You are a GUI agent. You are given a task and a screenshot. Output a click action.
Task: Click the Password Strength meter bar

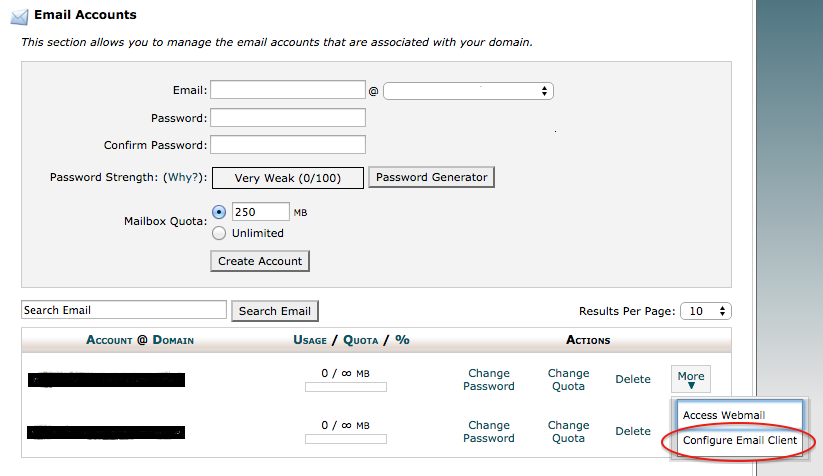287,178
